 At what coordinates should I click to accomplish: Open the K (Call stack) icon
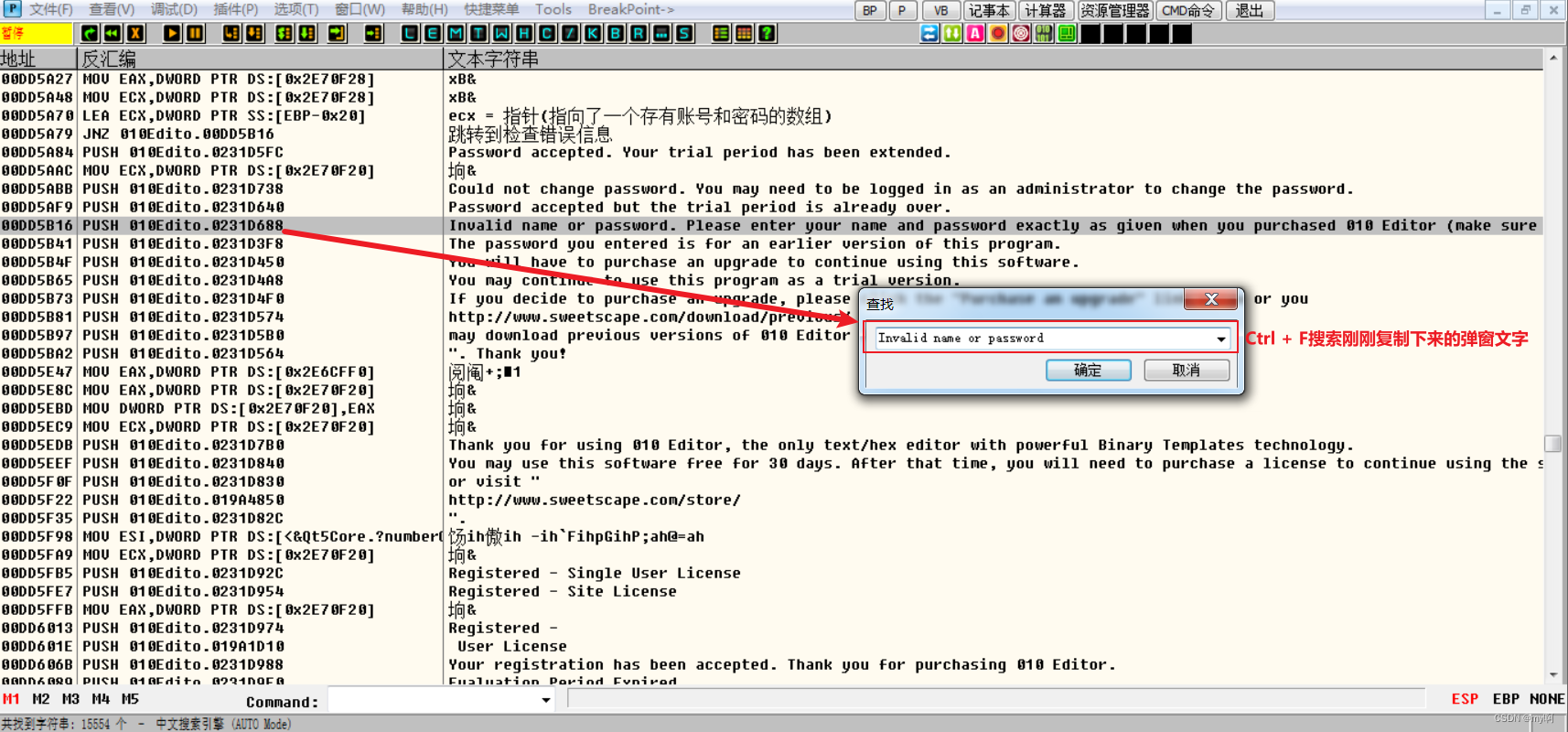(x=593, y=34)
